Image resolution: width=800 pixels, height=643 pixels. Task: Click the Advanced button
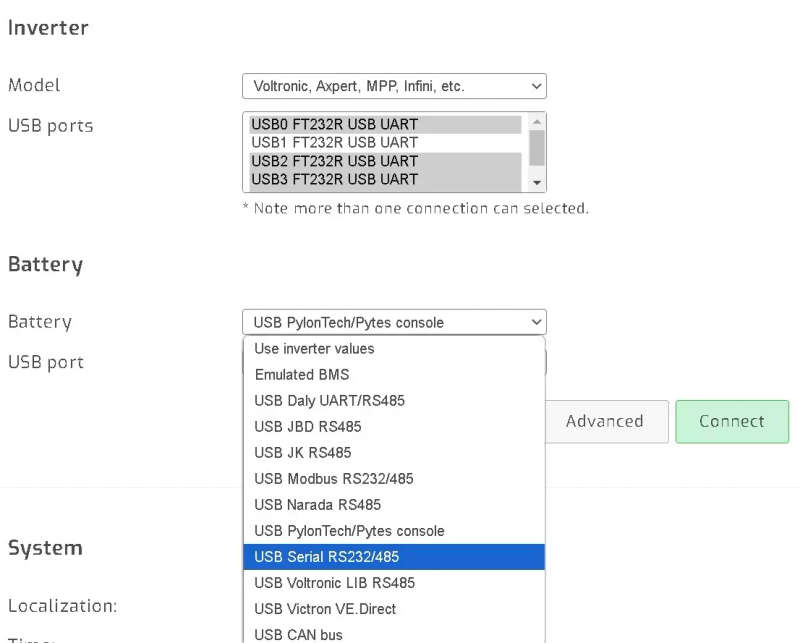click(x=606, y=422)
